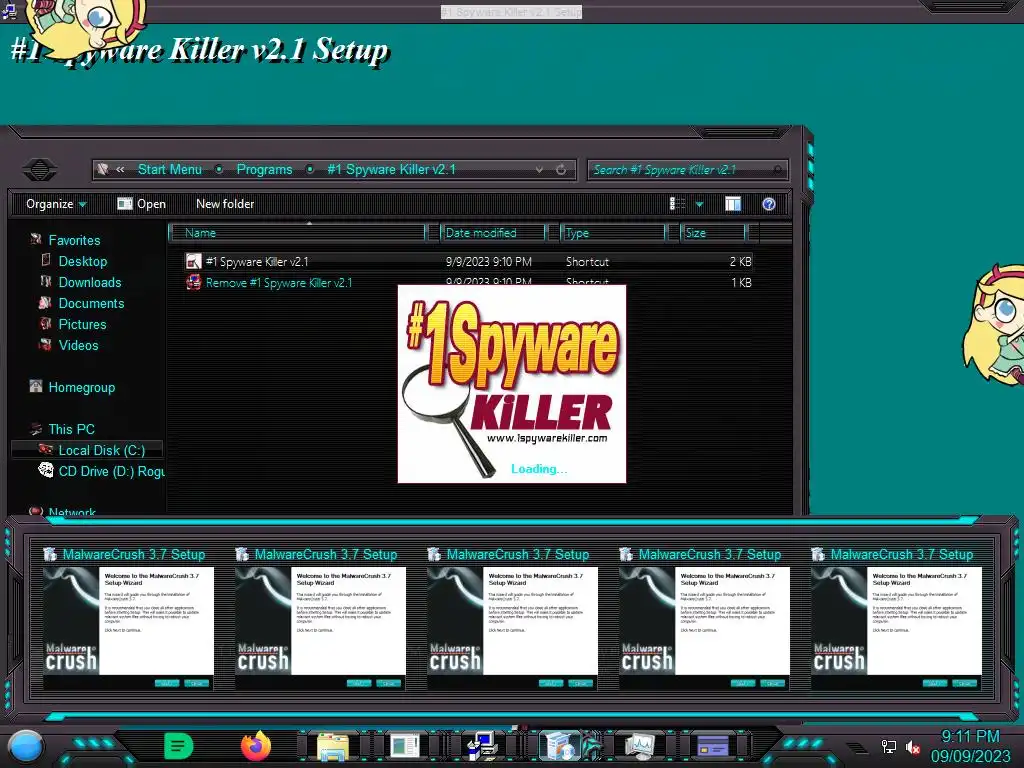Image resolution: width=1024 pixels, height=768 pixels.
Task: Click Start Menu breadcrumb
Action: [170, 169]
